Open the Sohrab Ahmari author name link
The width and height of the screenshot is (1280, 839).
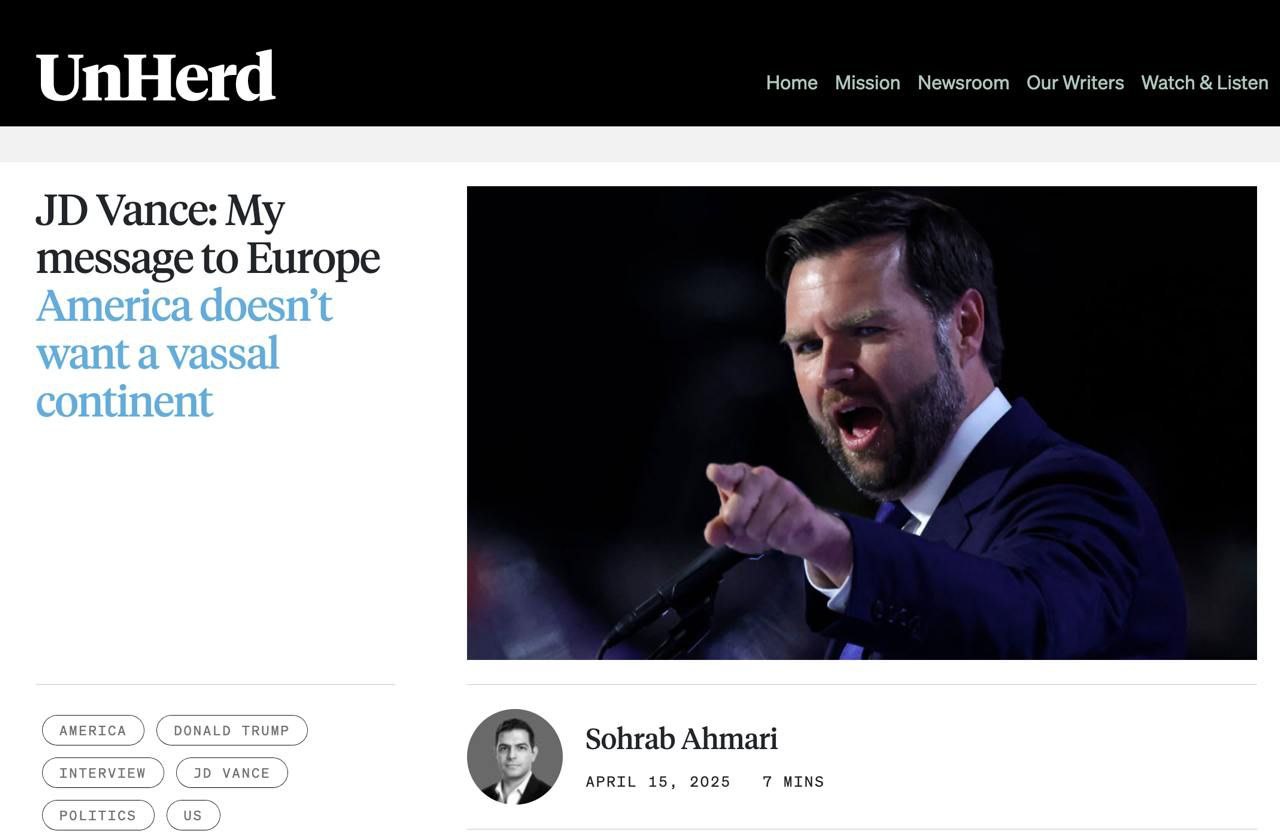tap(681, 739)
